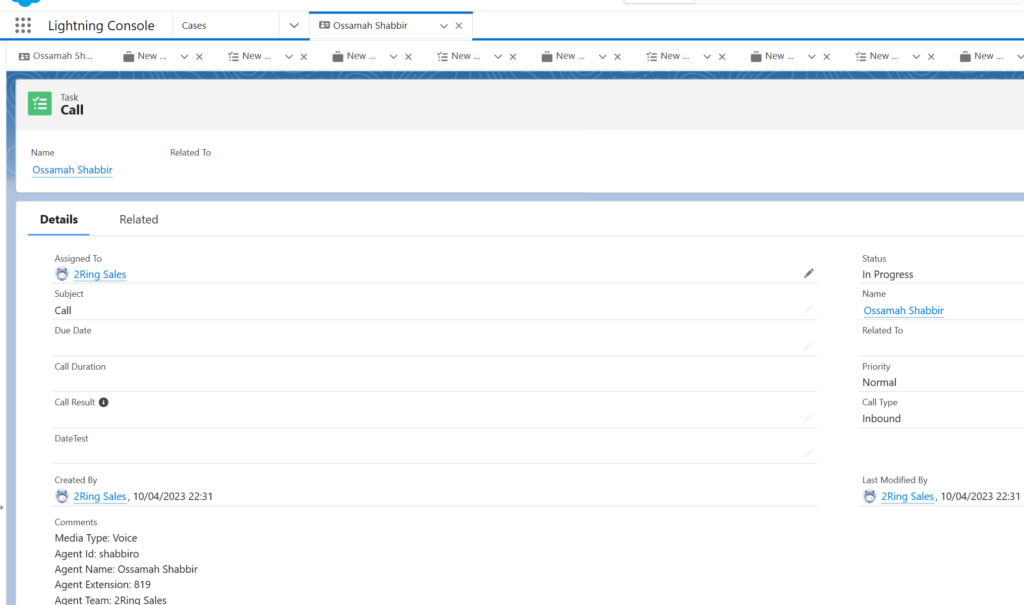Image resolution: width=1024 pixels, height=605 pixels.
Task: Click the Lightning Console app name
Action: point(101,25)
